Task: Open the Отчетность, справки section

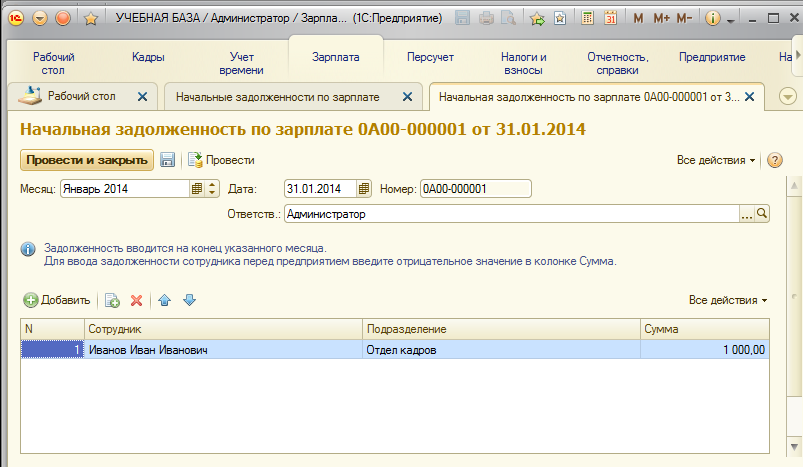Action: pyautogui.click(x=618, y=63)
